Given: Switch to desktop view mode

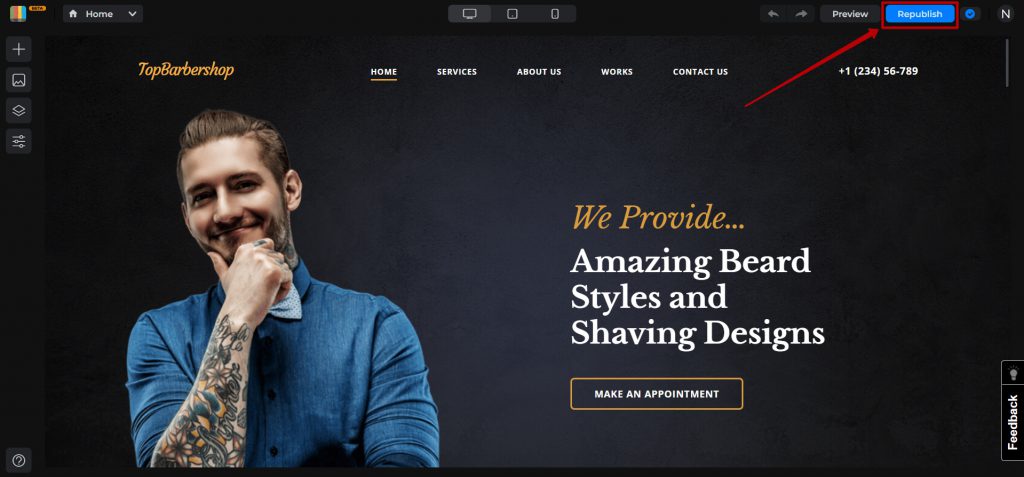Looking at the screenshot, I should coord(470,14).
